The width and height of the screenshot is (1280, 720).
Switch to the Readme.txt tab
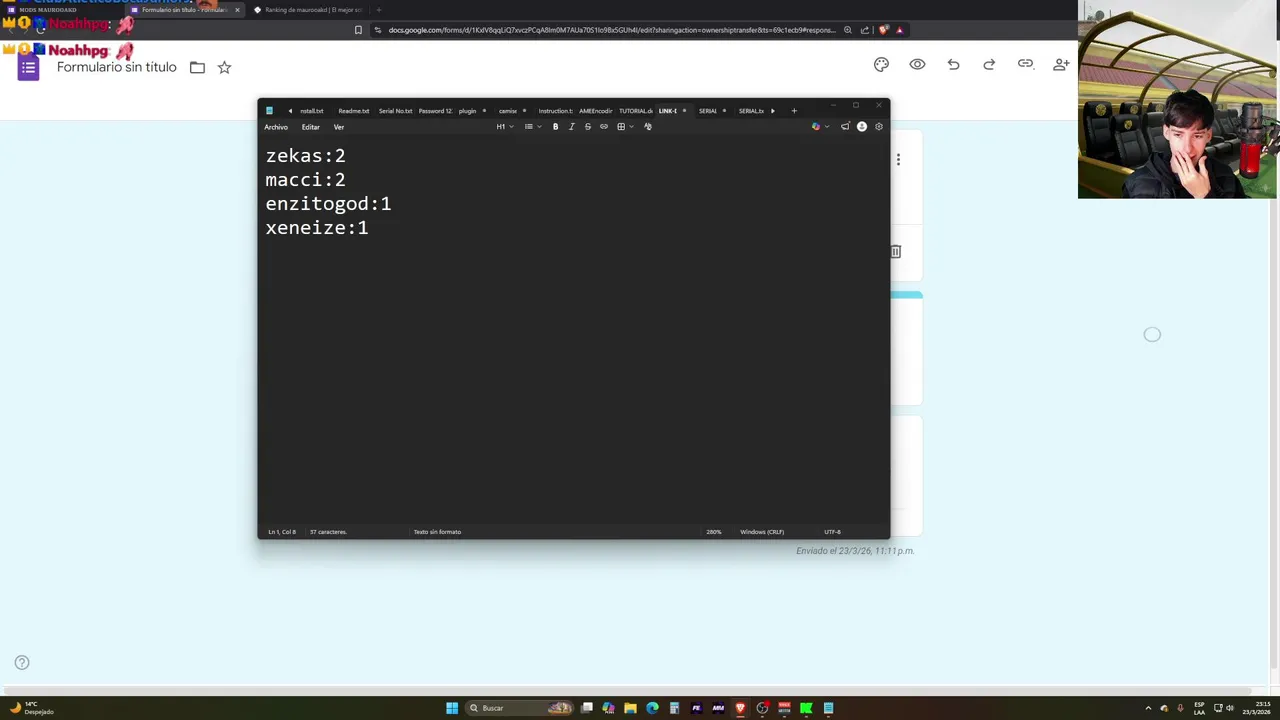coord(353,111)
